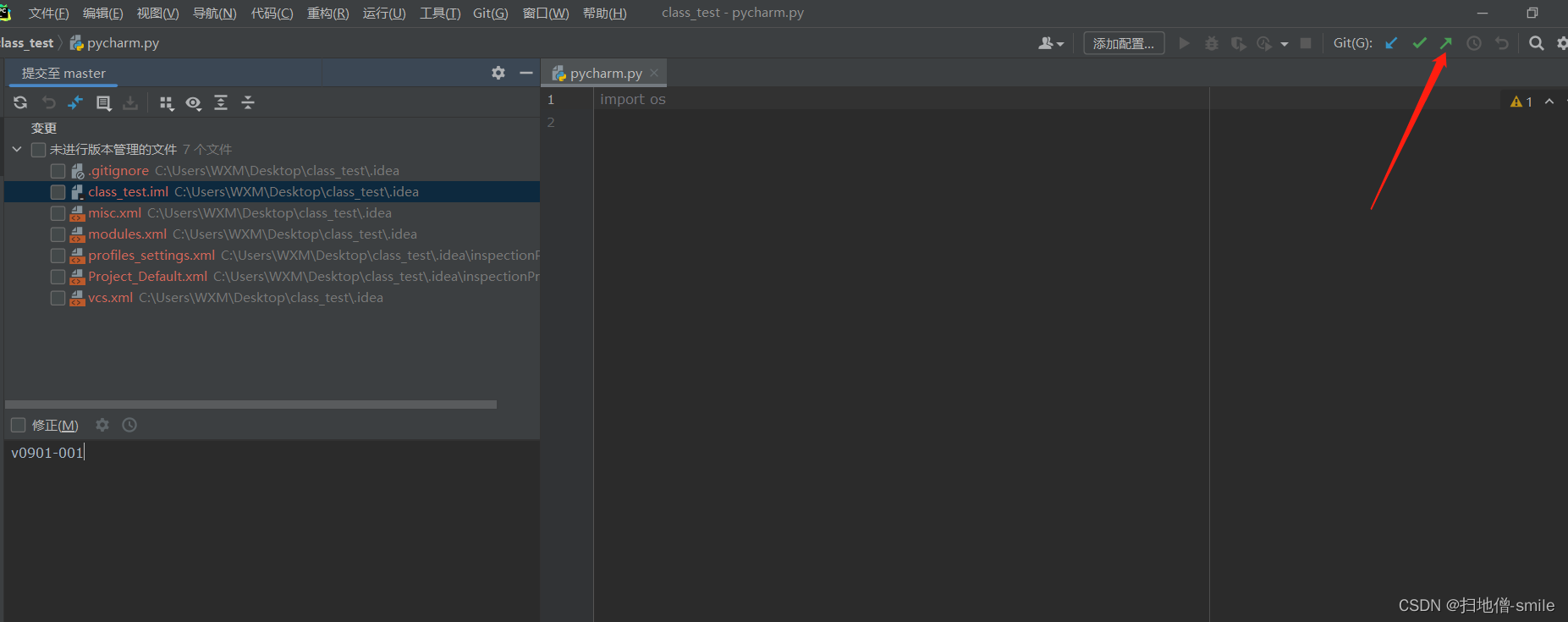Open Git Show History clock icon

tap(1474, 43)
